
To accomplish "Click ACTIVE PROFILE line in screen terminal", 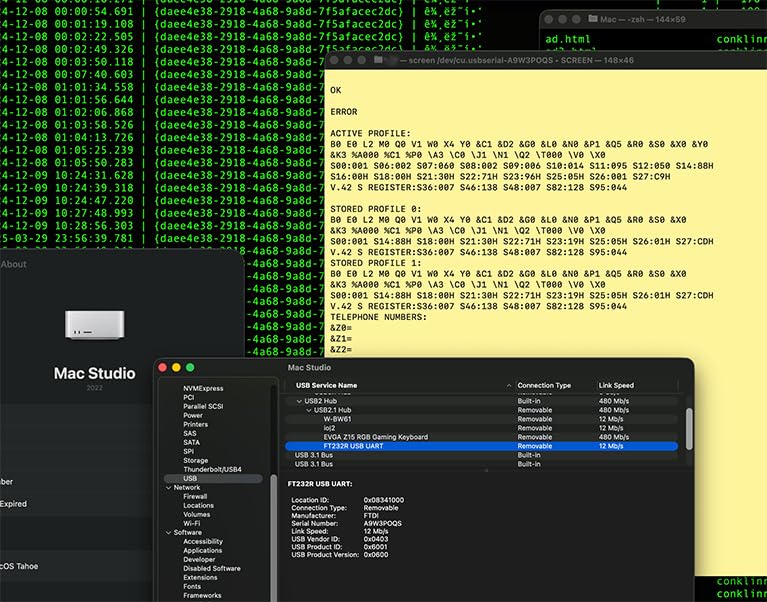I will (371, 134).
